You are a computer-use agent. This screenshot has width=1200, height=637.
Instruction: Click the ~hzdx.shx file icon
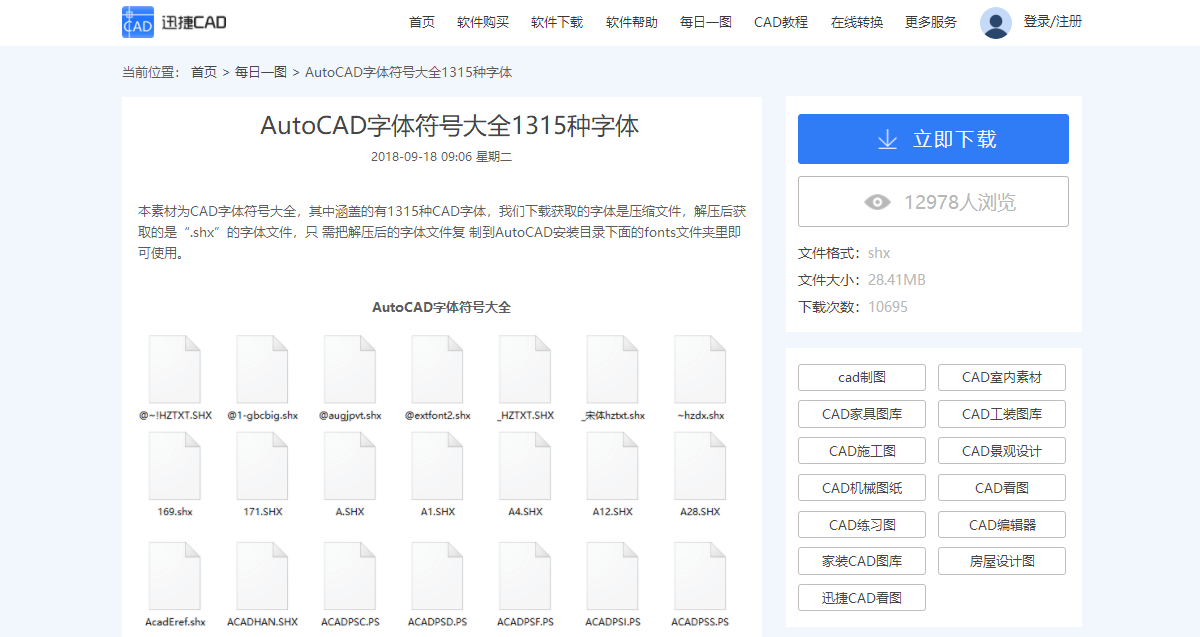(x=700, y=369)
